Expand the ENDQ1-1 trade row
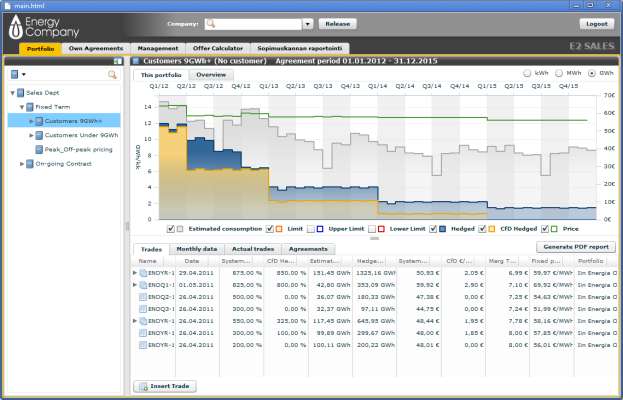Screen dimensions: 623x400 [135, 285]
